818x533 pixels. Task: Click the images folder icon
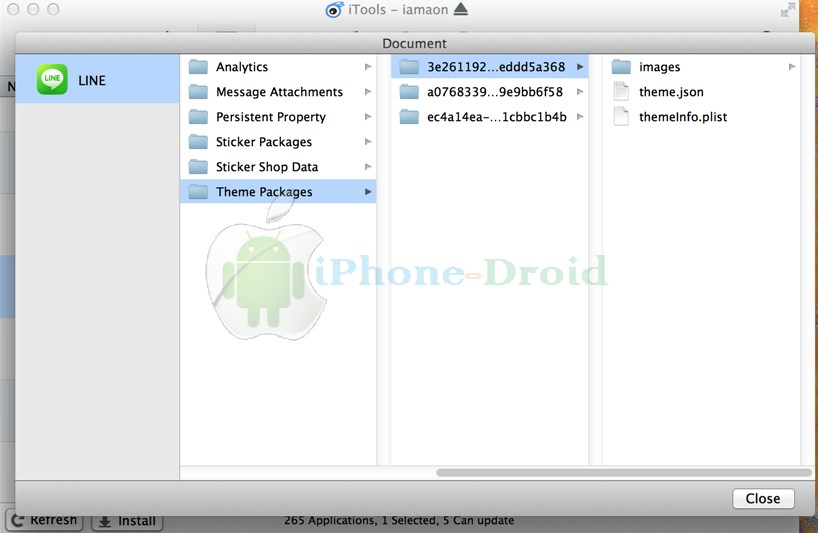[621, 67]
